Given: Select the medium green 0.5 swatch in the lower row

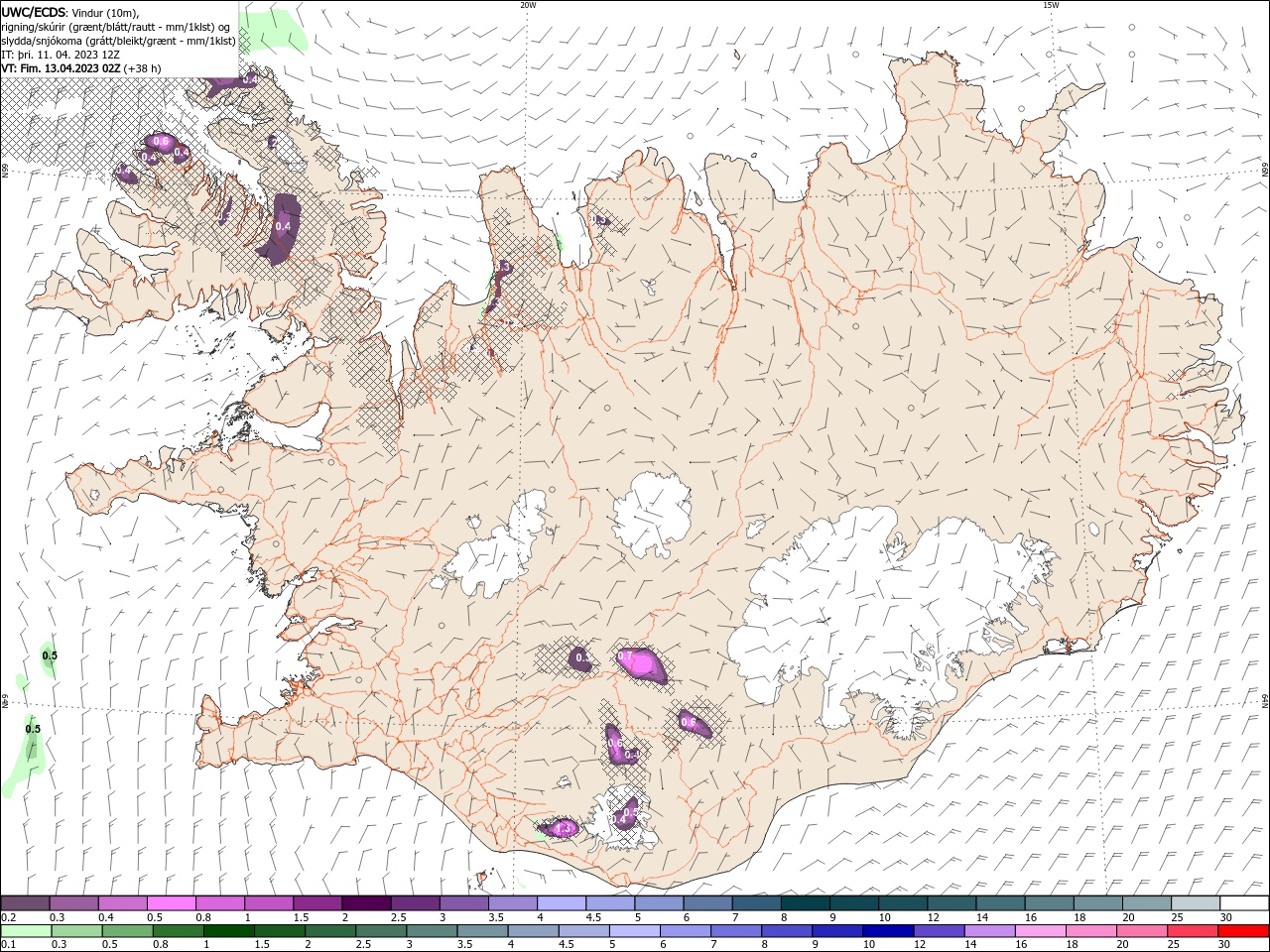Looking at the screenshot, I should pos(127,931).
